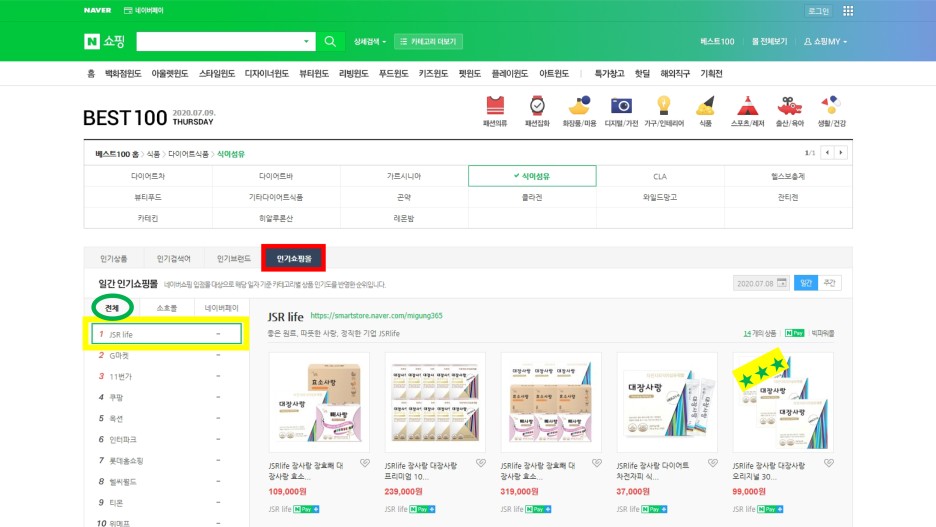
Task: Click the 로그인 button
Action: coord(818,11)
